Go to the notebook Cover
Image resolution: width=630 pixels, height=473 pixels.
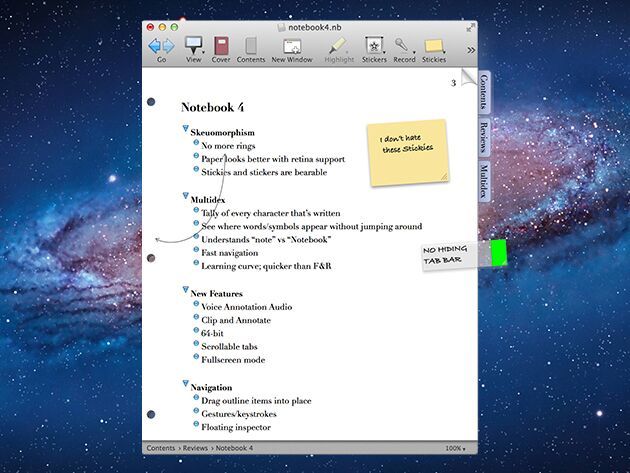pyautogui.click(x=221, y=46)
